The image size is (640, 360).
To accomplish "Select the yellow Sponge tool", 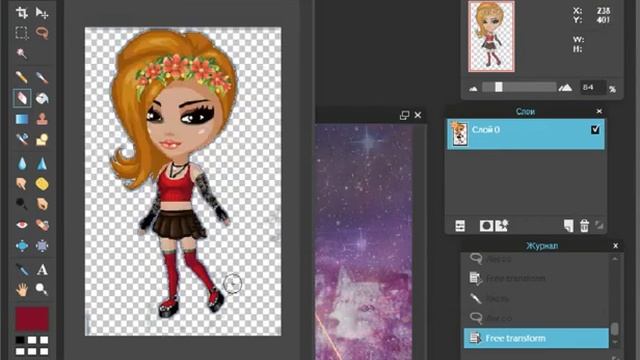I will [x=42, y=184].
